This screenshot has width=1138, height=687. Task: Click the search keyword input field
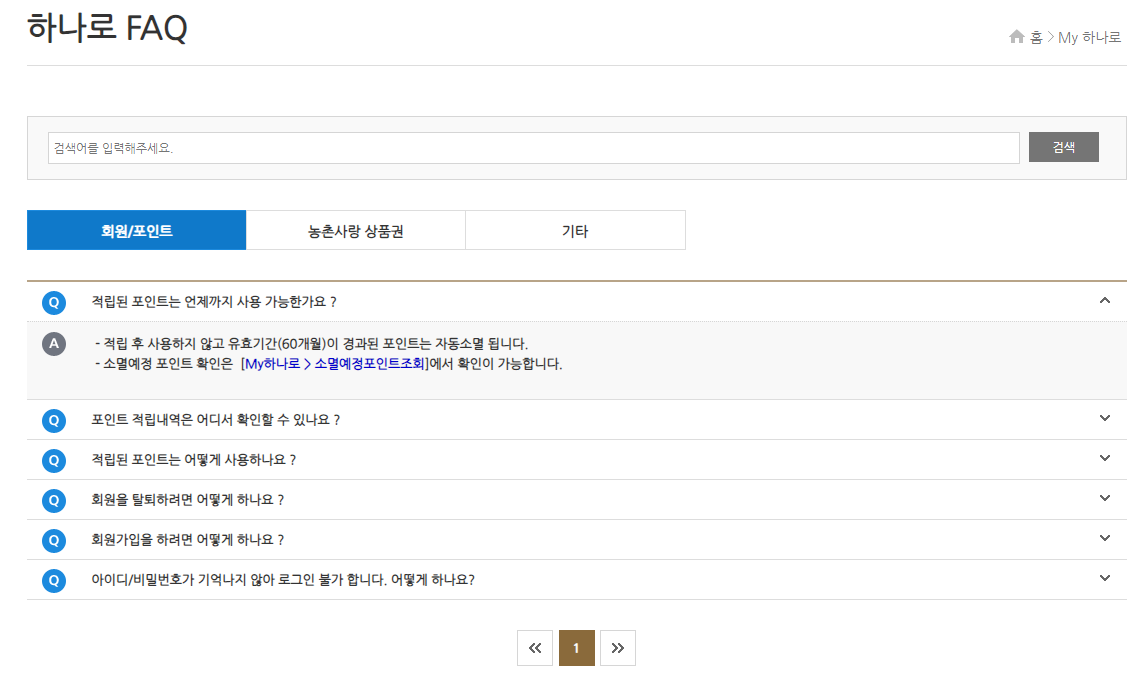534,147
